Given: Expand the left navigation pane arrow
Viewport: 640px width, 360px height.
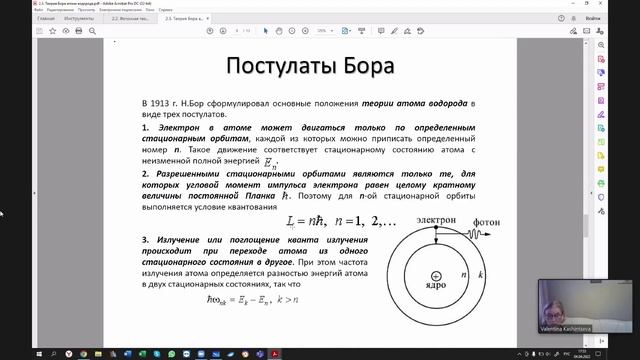Looking at the screenshot, I should click(x=34, y=193).
